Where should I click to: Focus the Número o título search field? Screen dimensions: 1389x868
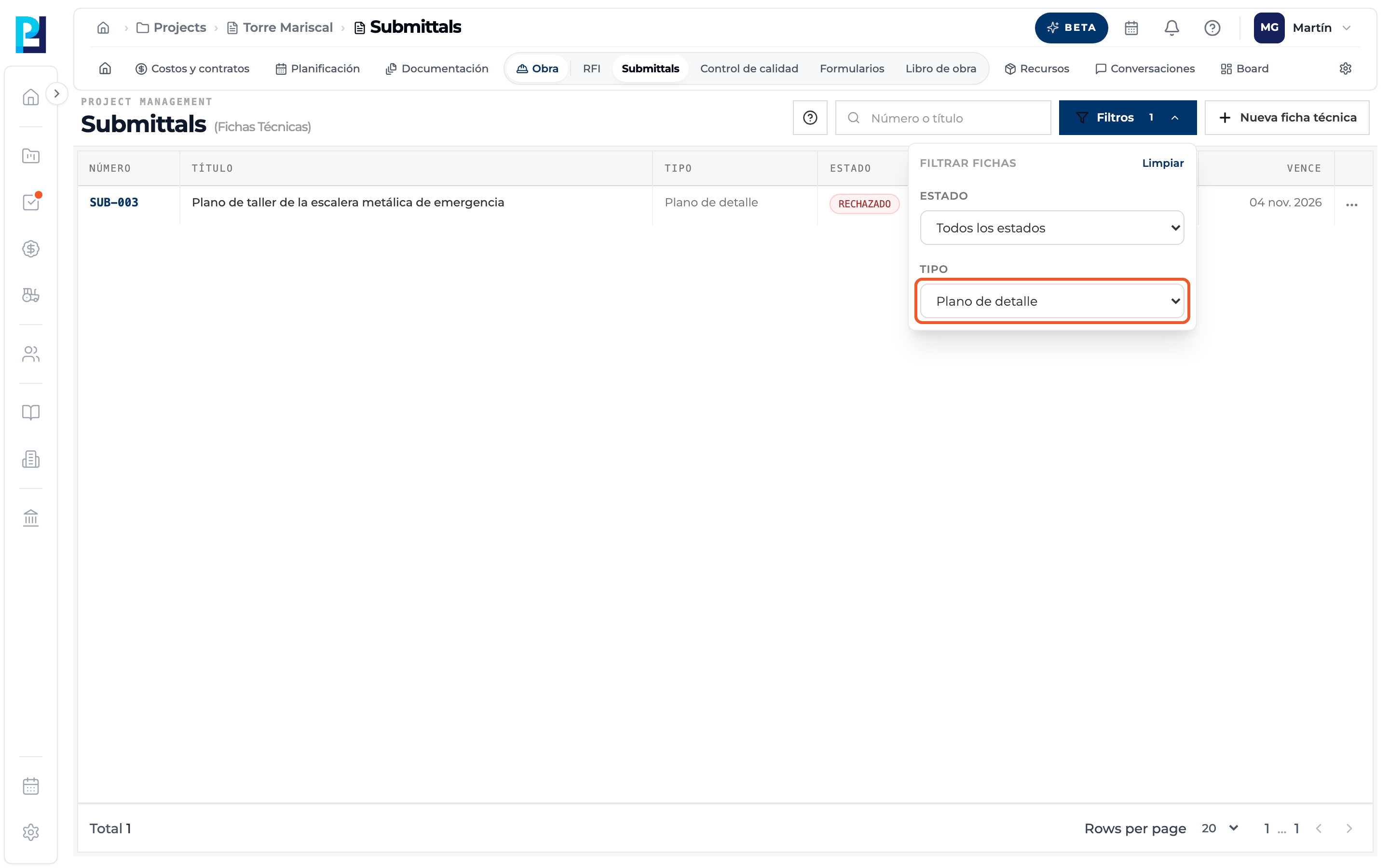tap(942, 118)
